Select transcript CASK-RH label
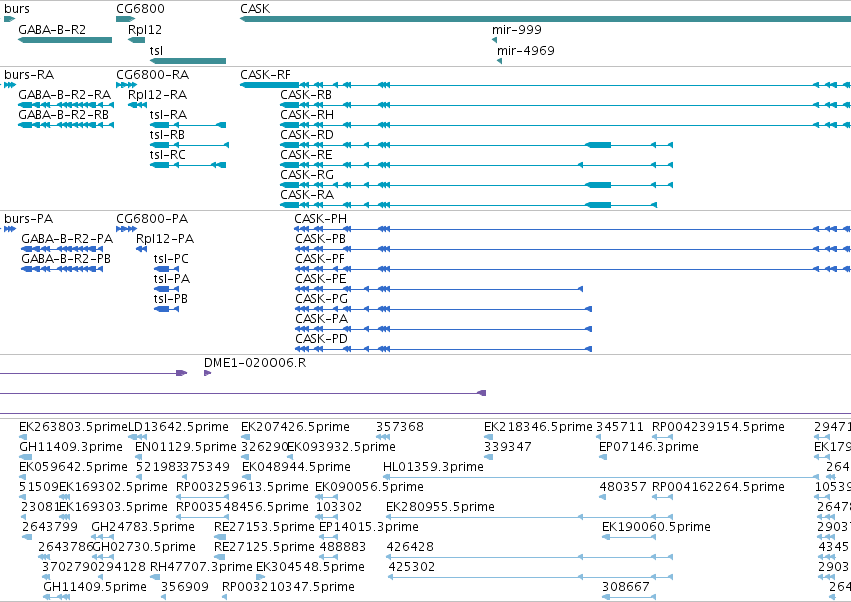Viewport: 851px width, 602px height. coord(307,115)
